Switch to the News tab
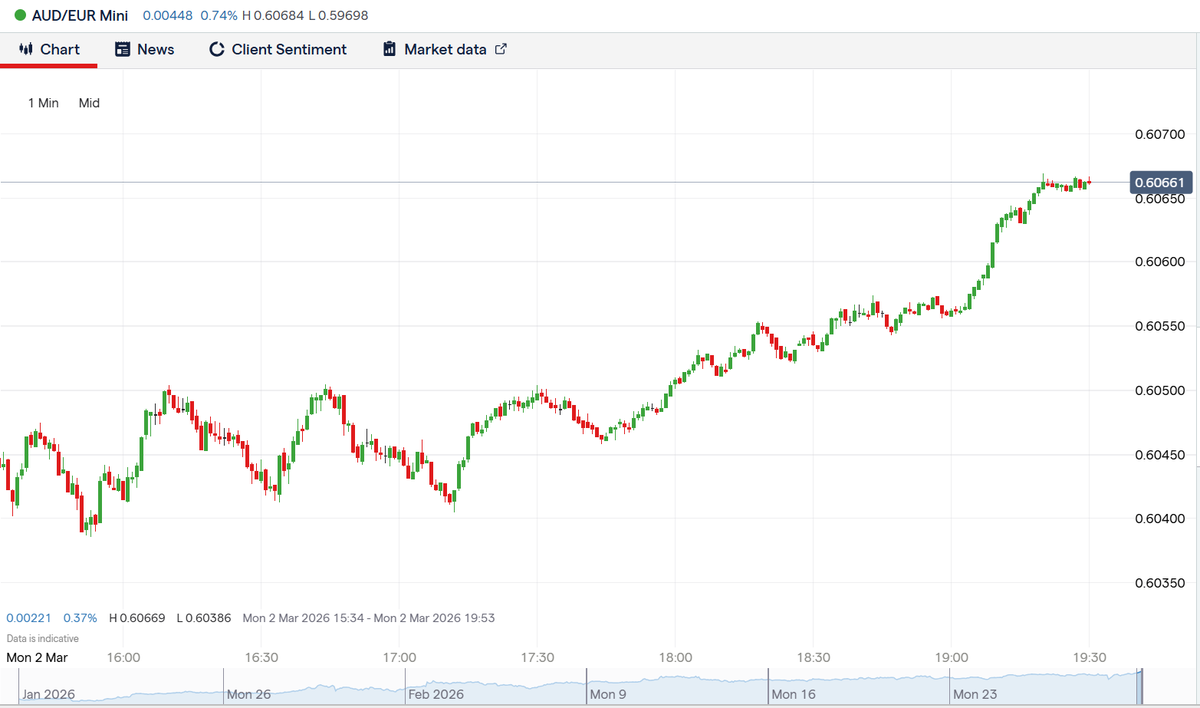The width and height of the screenshot is (1200, 708). point(144,49)
